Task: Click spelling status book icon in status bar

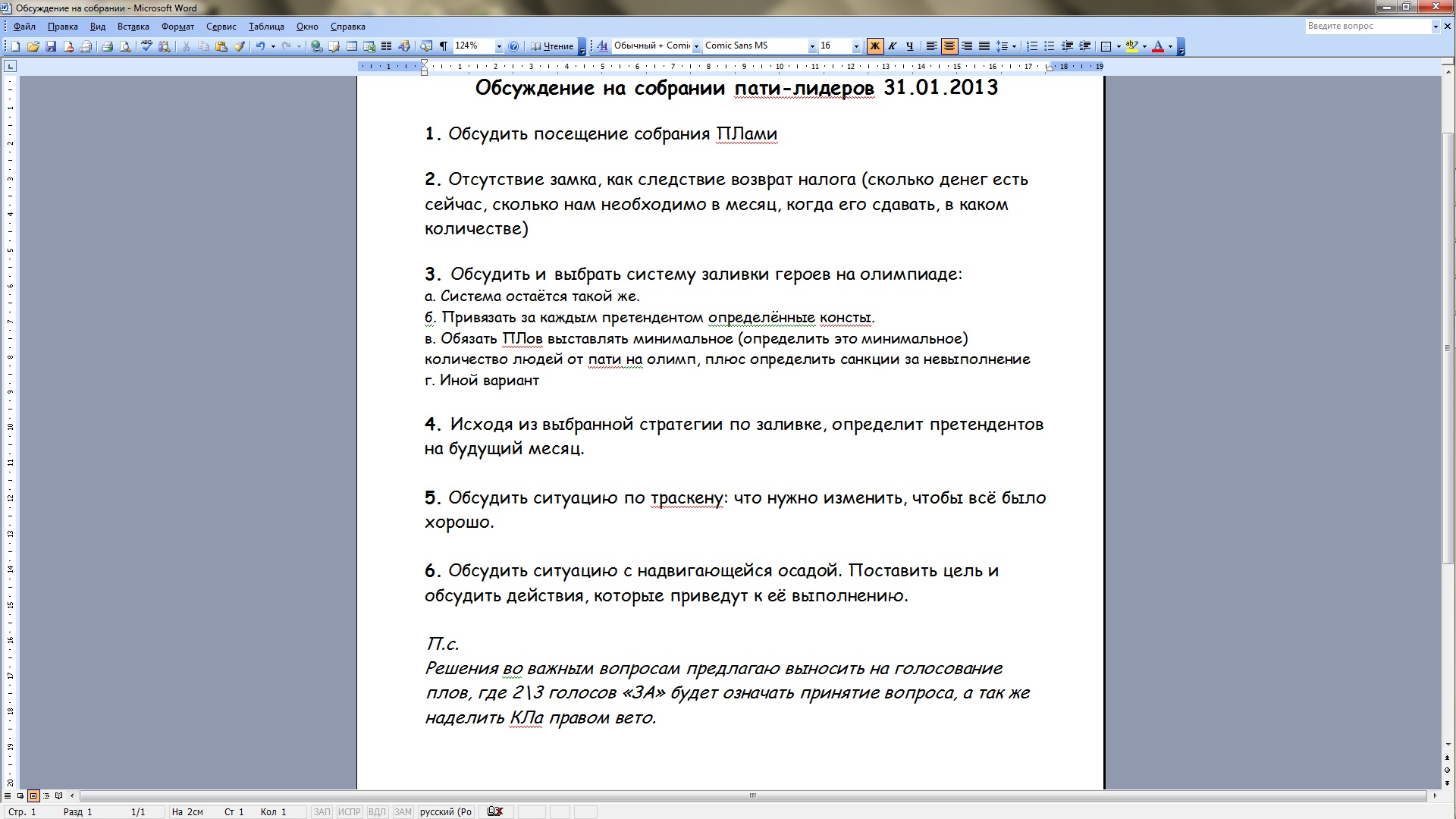Action: tap(494, 811)
